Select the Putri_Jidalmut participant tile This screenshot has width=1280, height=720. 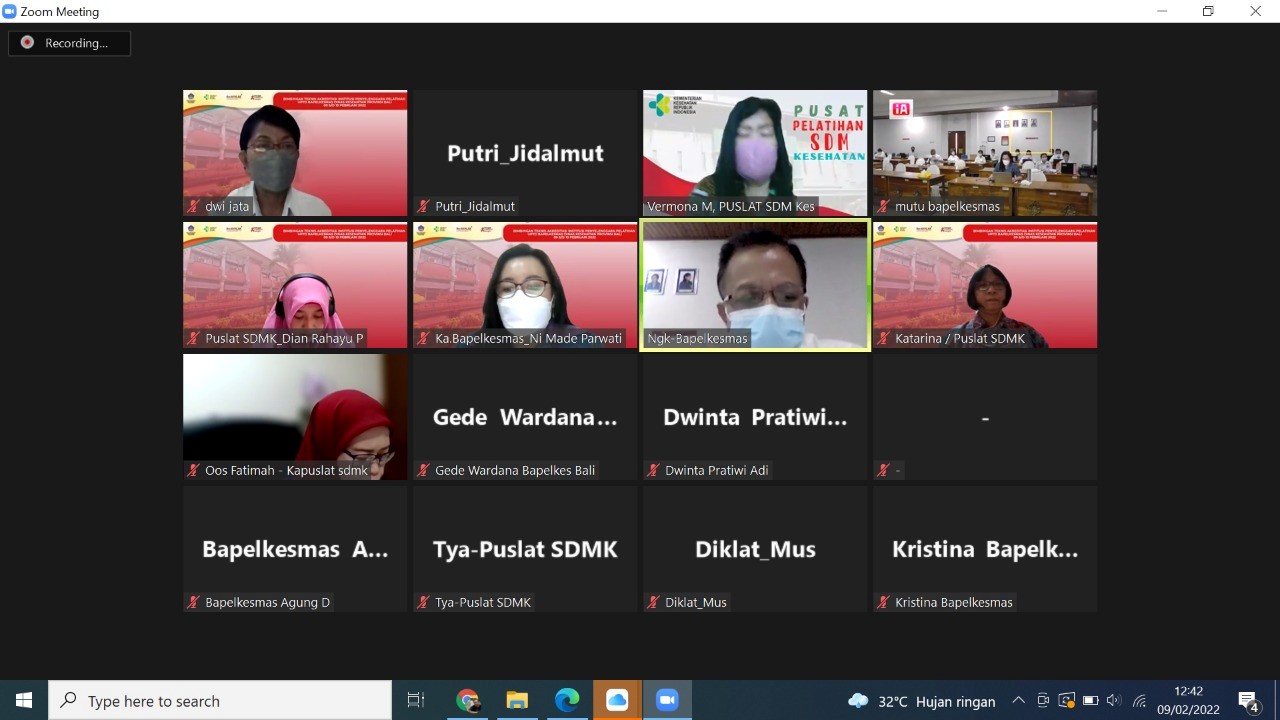(x=525, y=153)
